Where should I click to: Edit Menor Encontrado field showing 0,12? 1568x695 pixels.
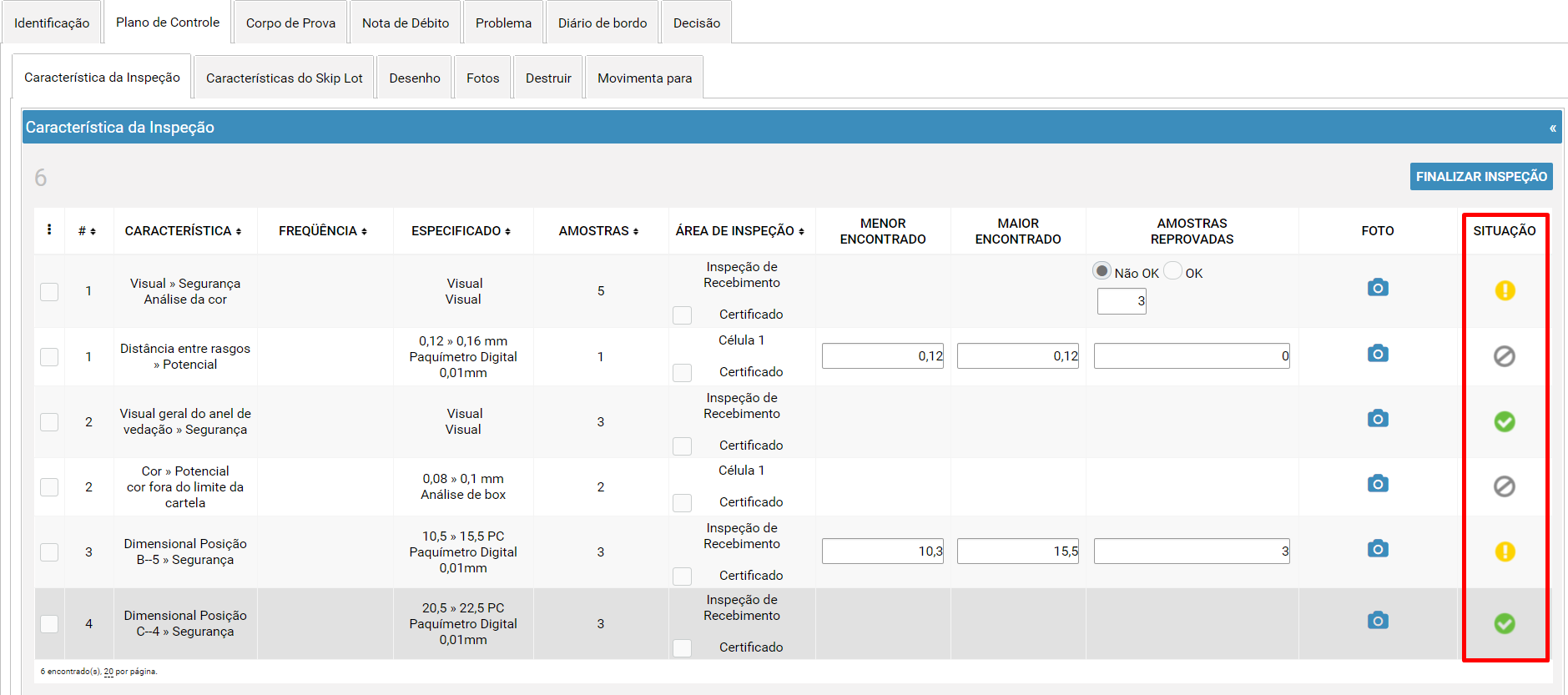pyautogui.click(x=883, y=356)
